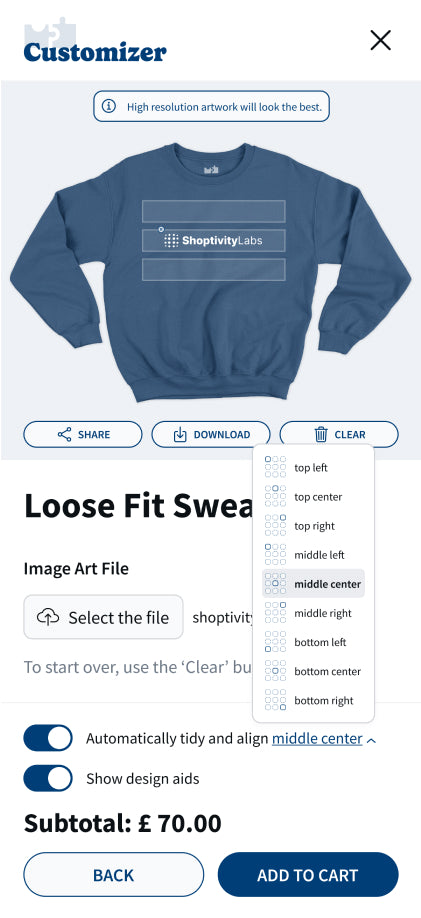Click the Customizer puzzle logo
The image size is (421, 918).
point(95,41)
